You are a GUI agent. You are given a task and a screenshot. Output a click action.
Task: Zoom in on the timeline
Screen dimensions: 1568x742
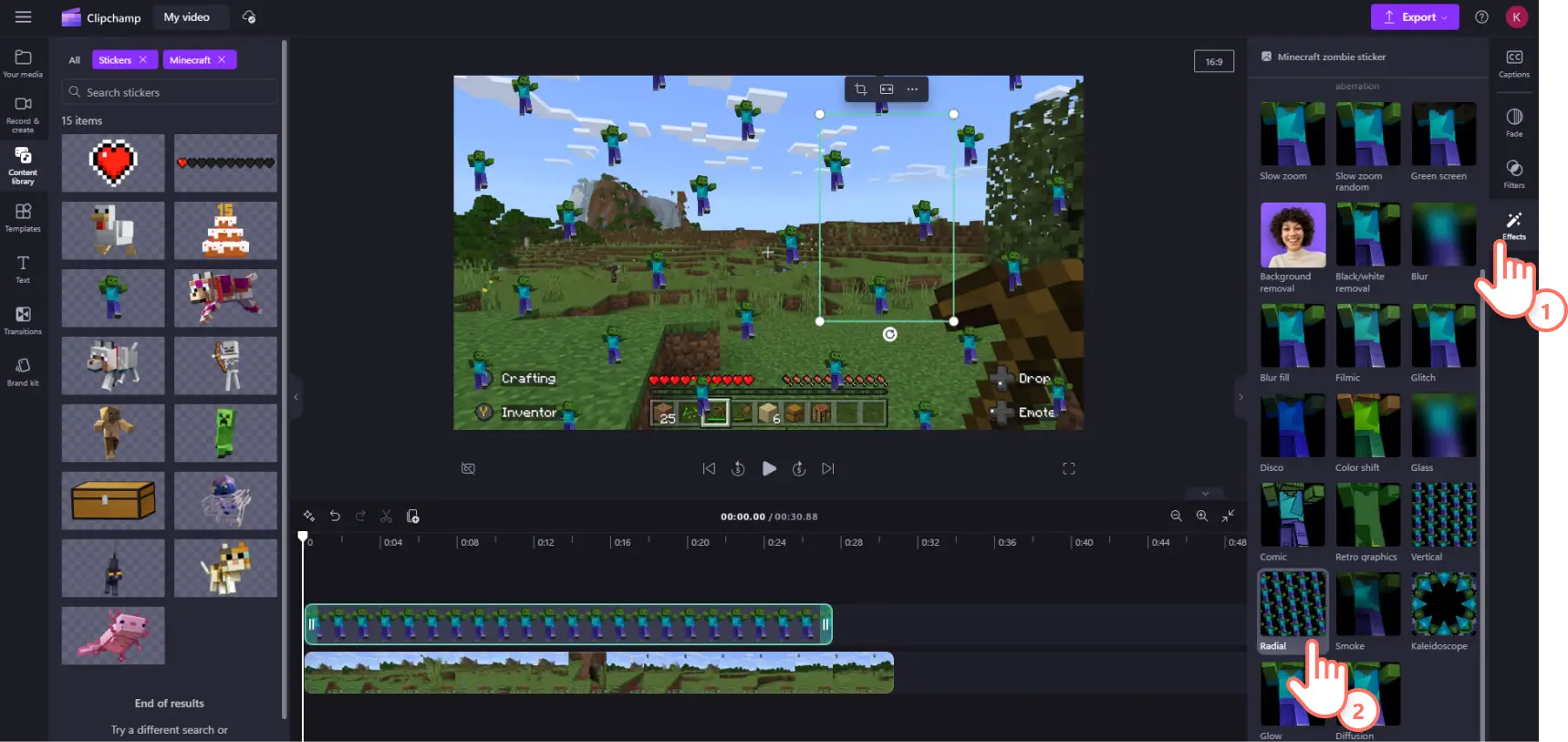click(1202, 516)
